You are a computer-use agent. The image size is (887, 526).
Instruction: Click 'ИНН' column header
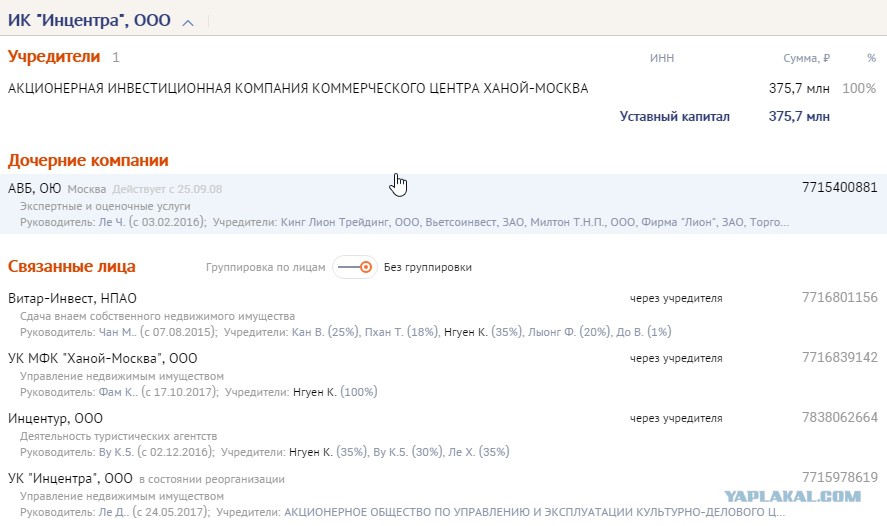(x=662, y=58)
